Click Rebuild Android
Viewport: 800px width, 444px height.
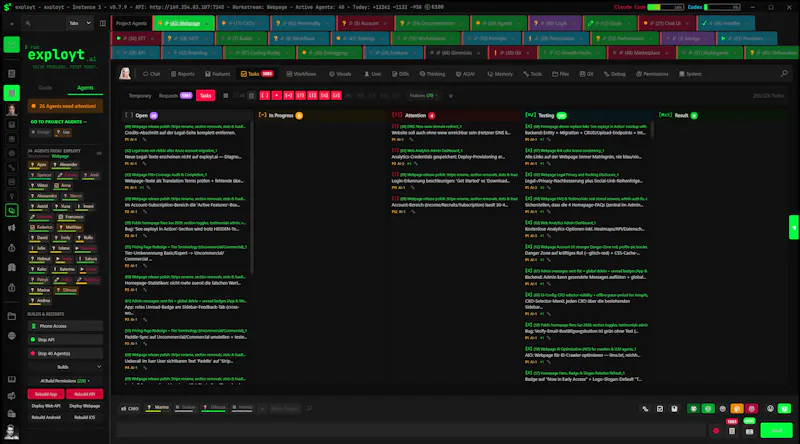pyautogui.click(x=46, y=417)
